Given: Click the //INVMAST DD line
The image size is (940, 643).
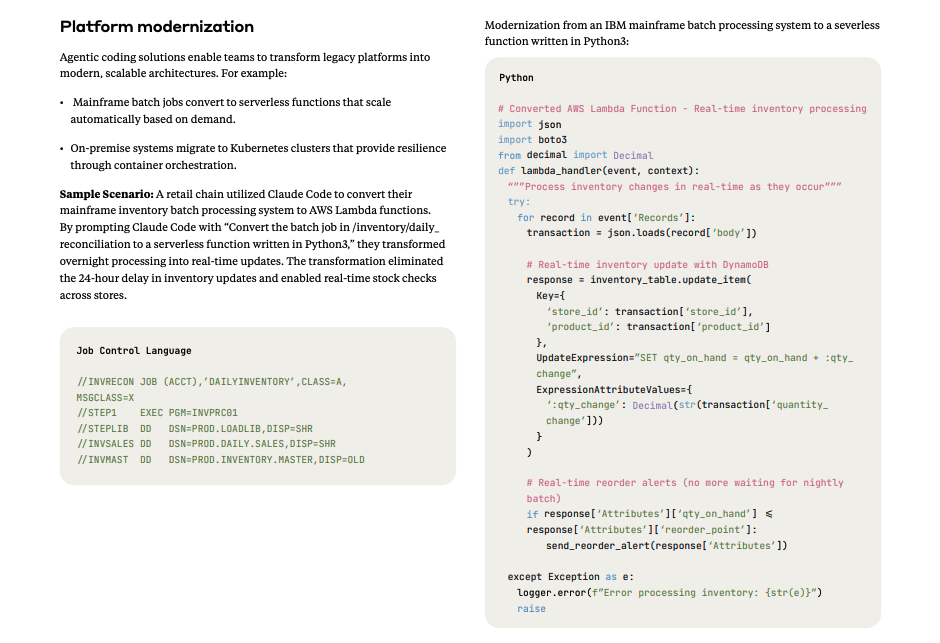Looking at the screenshot, I should click(220, 459).
